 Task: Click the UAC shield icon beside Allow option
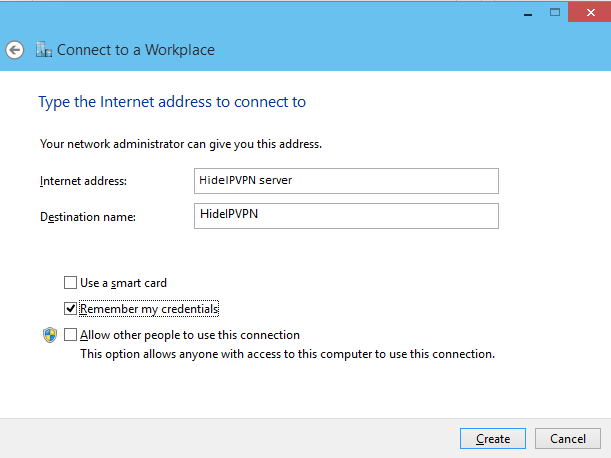click(50, 335)
